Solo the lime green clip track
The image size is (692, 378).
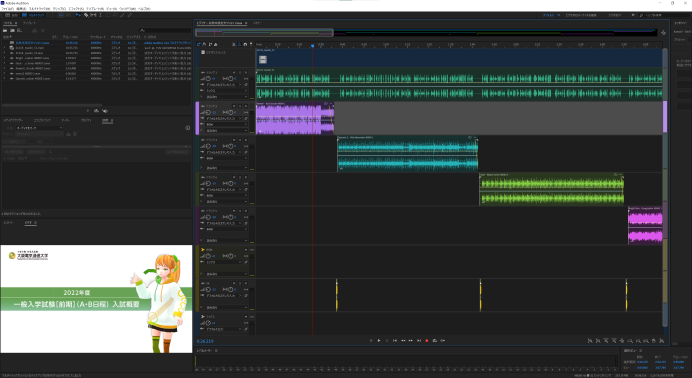(240, 177)
